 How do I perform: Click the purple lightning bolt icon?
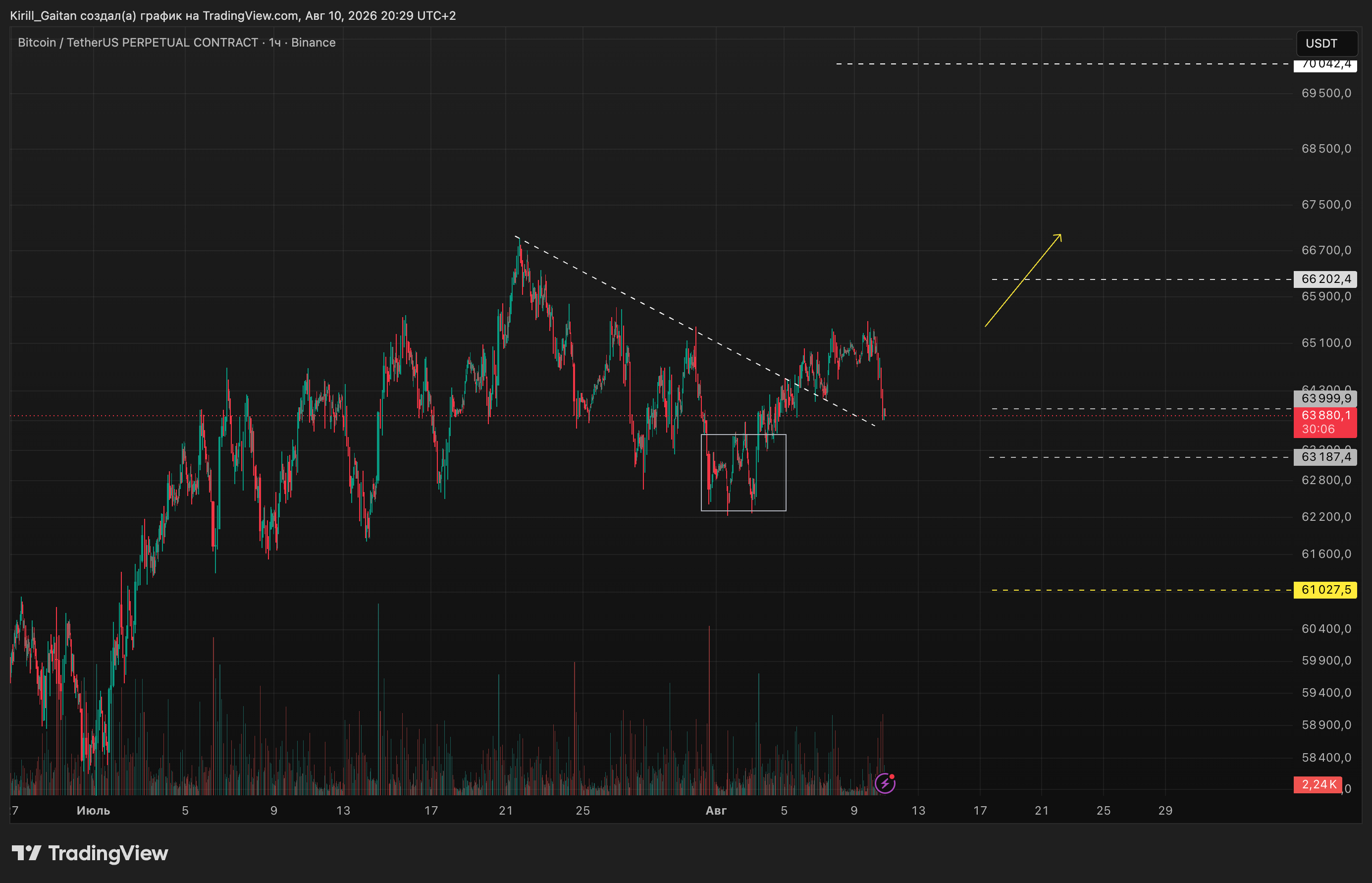(x=885, y=783)
